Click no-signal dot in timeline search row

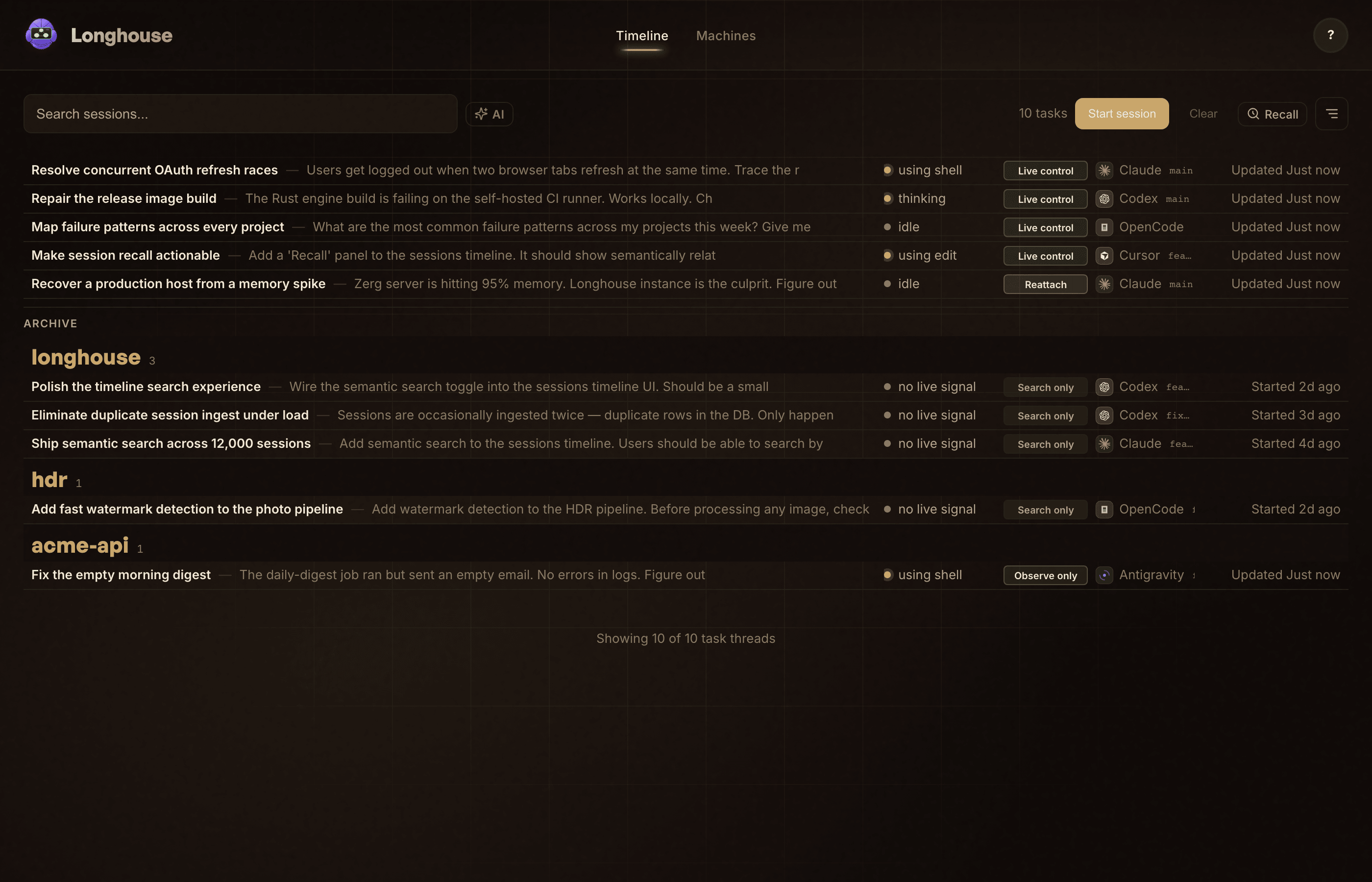pos(887,387)
